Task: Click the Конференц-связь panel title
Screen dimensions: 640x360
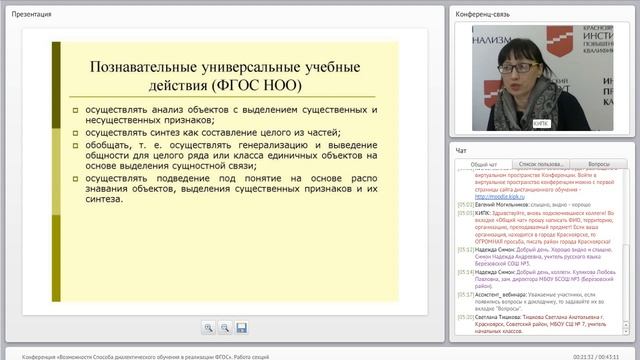Action: (482, 14)
